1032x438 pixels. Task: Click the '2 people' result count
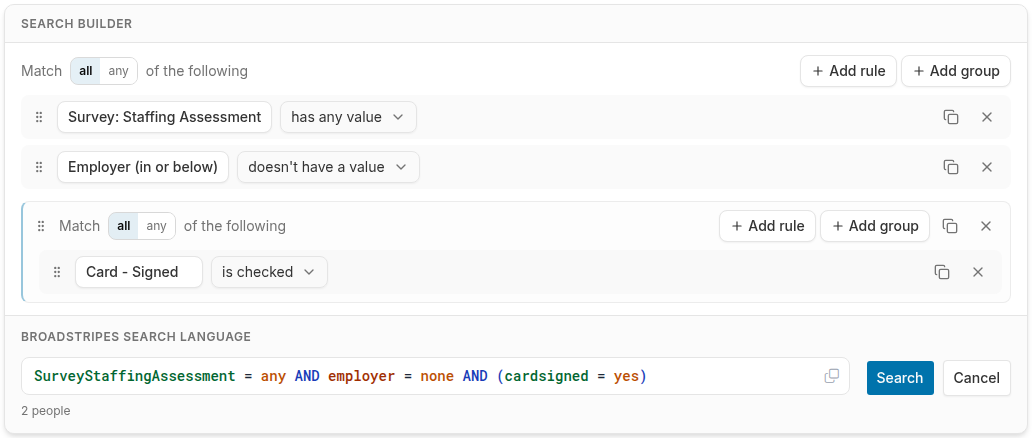tap(45, 411)
